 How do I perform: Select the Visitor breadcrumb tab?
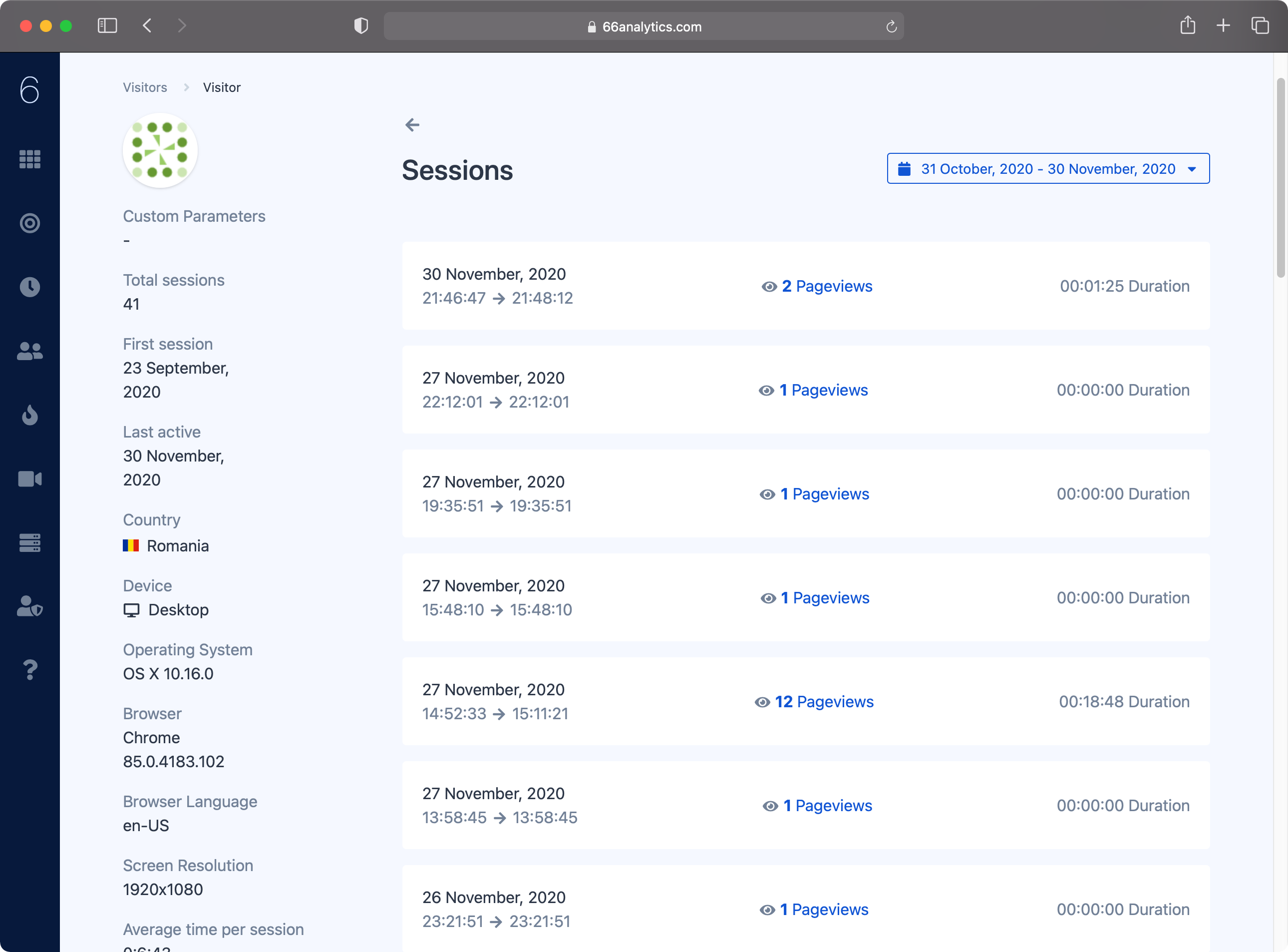222,87
